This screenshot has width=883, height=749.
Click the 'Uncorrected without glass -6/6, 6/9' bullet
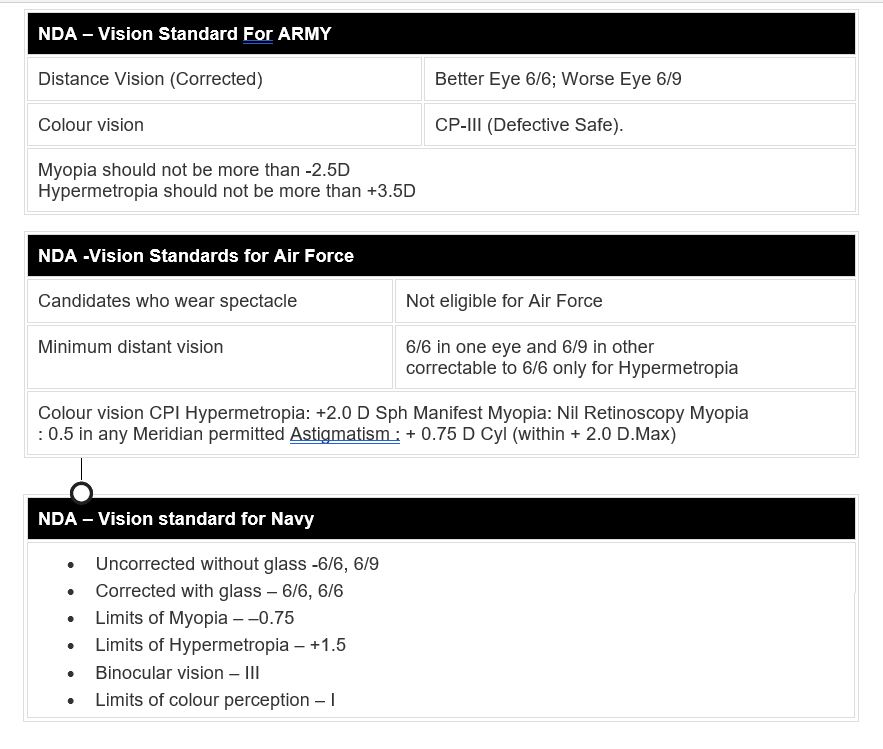pyautogui.click(x=237, y=564)
